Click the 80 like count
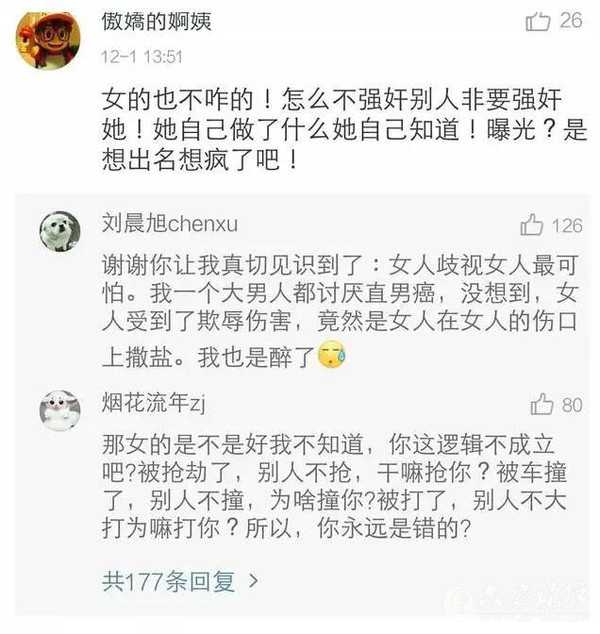Viewport: 600px width, 634px height. (x=572, y=405)
